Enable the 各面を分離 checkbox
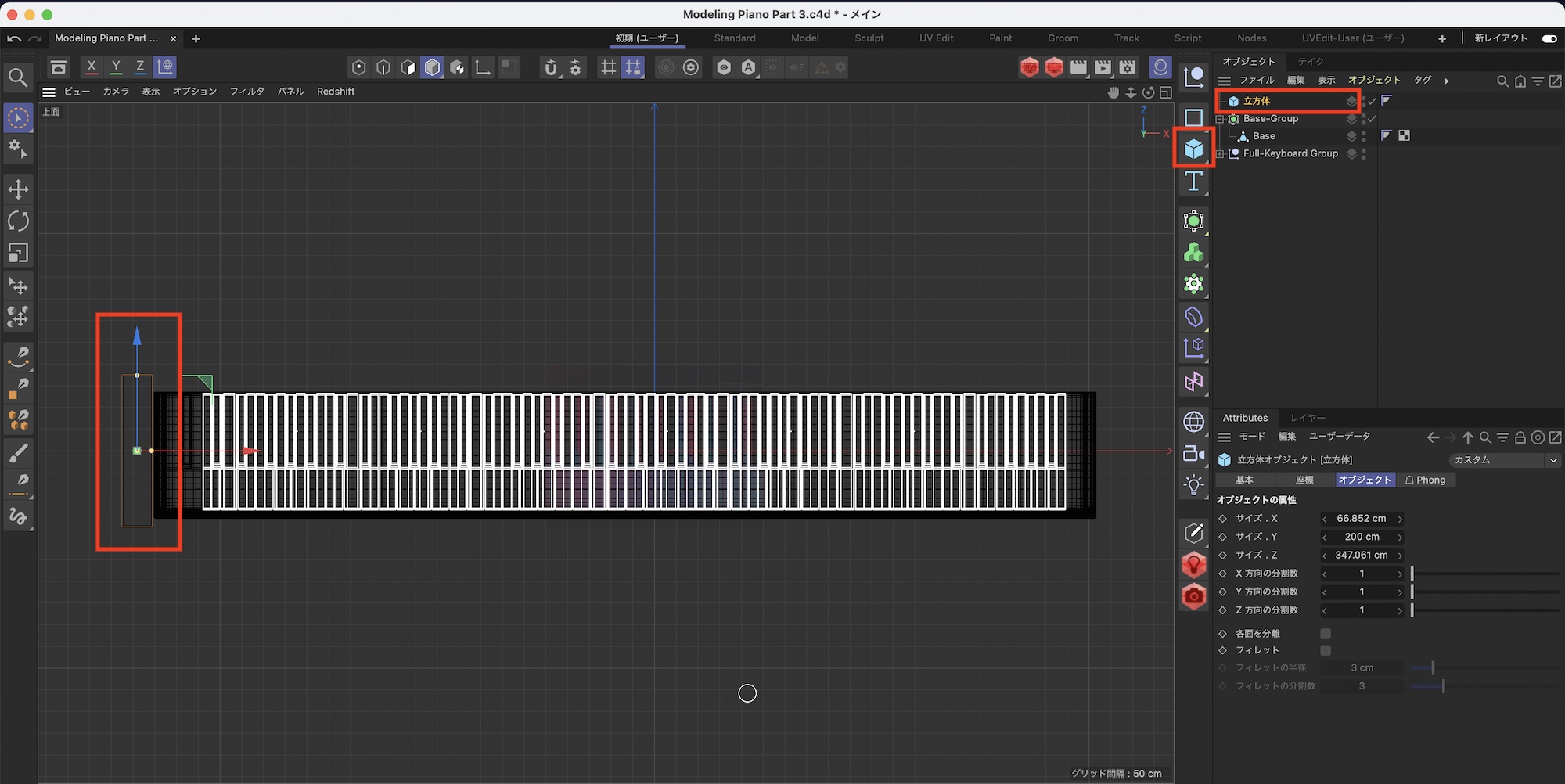Viewport: 1565px width, 784px height. [1326, 634]
